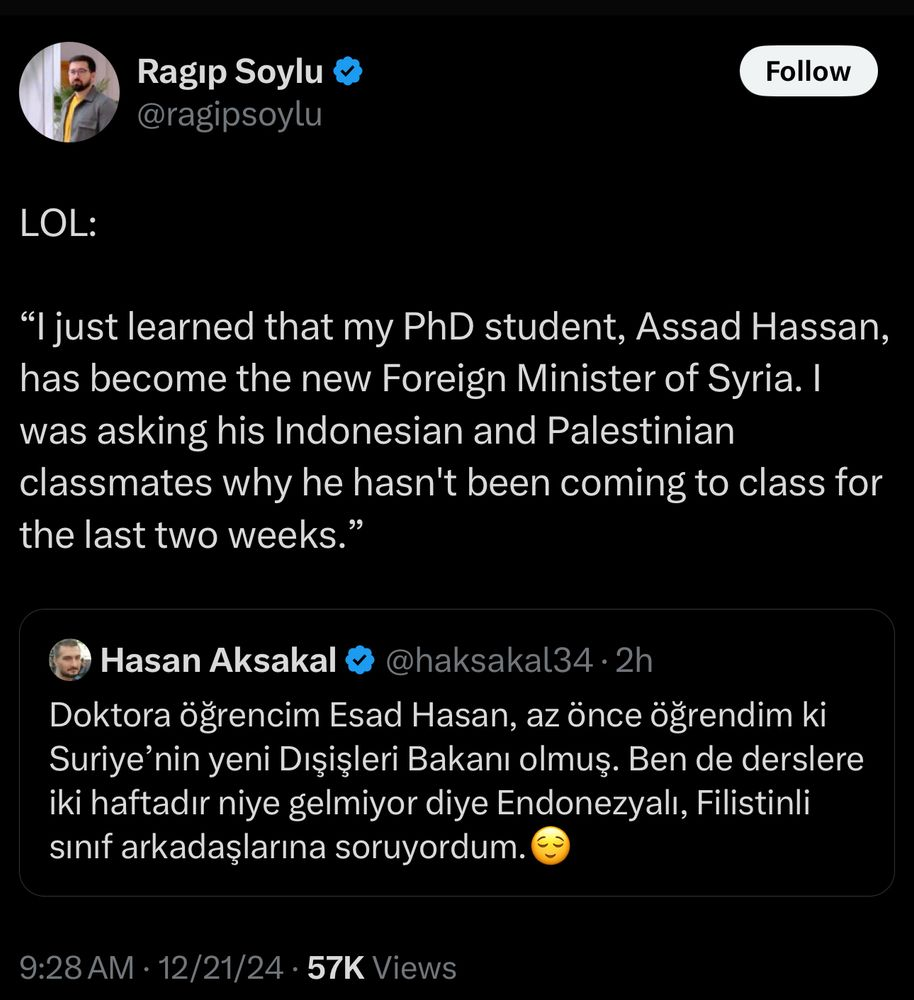The image size is (914, 1000).
Task: Click the Ragıp Soylu display name
Action: tap(230, 71)
